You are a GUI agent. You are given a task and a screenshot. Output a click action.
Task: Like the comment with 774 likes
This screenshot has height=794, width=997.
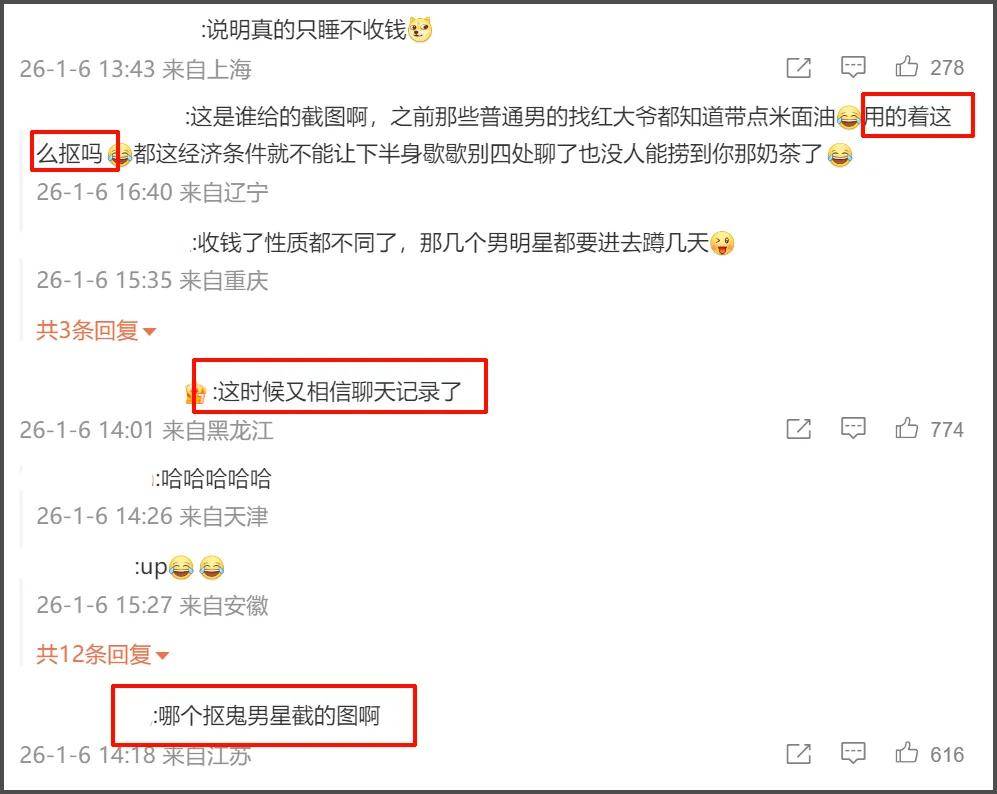click(907, 428)
